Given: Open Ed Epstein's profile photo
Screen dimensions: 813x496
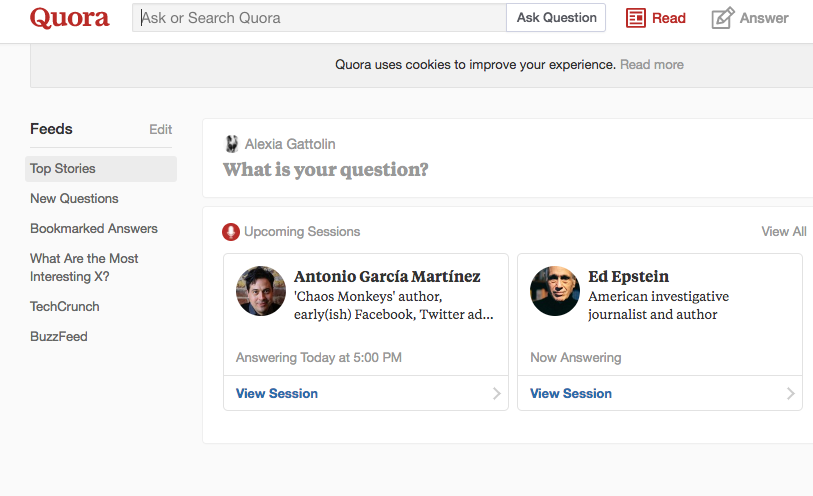Looking at the screenshot, I should point(555,291).
